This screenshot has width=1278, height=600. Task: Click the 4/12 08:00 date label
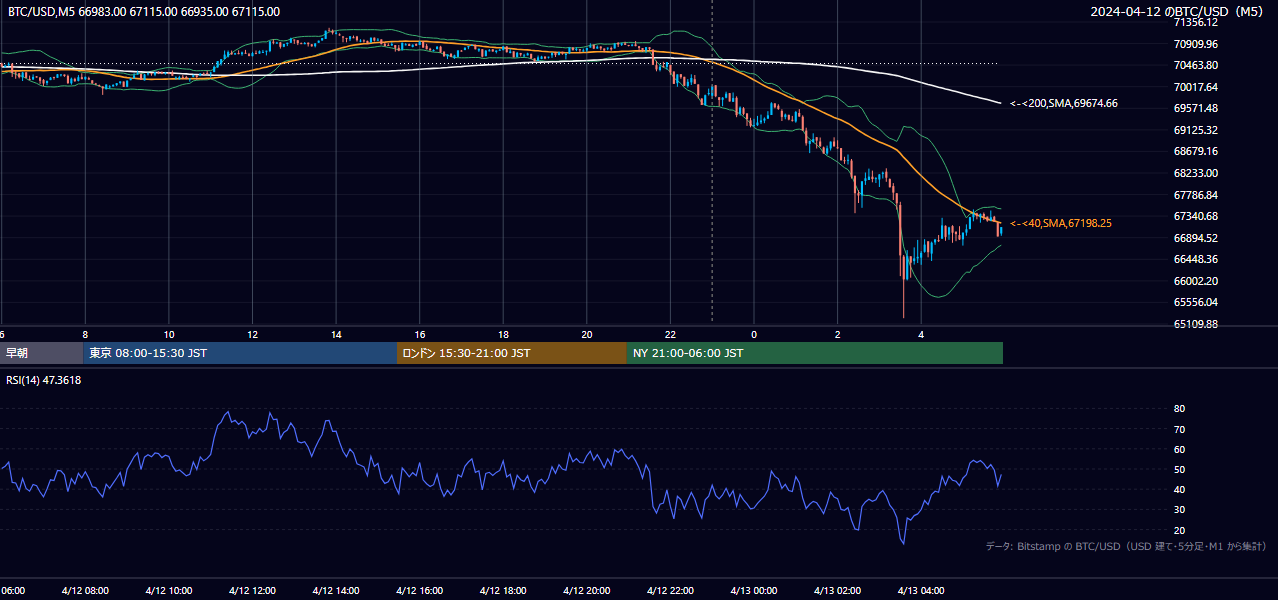[85, 590]
